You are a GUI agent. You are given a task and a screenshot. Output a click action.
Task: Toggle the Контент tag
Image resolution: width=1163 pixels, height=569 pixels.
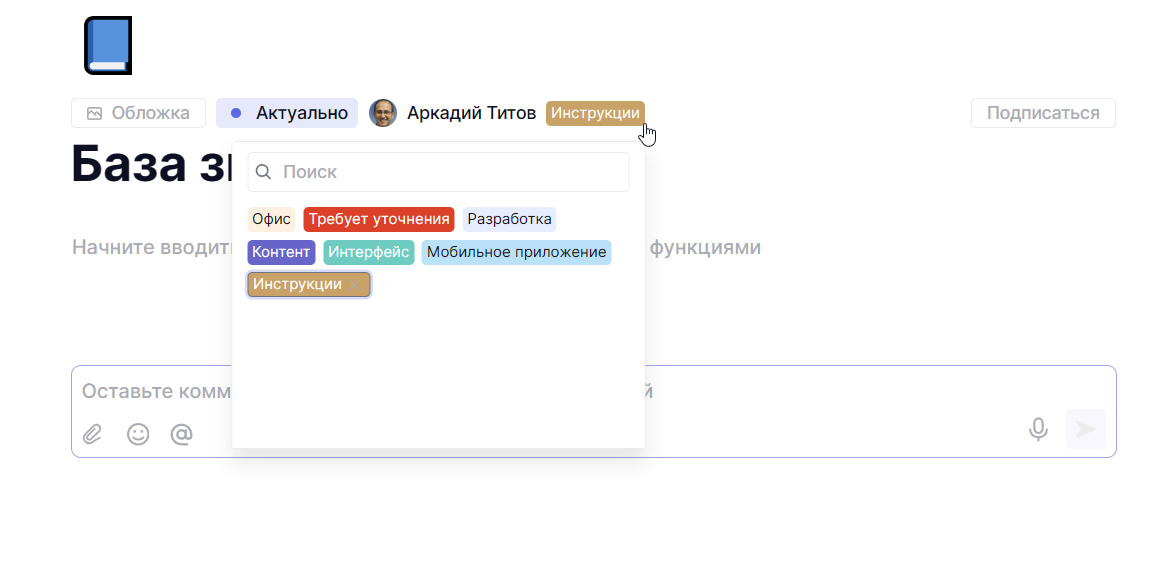coord(281,252)
